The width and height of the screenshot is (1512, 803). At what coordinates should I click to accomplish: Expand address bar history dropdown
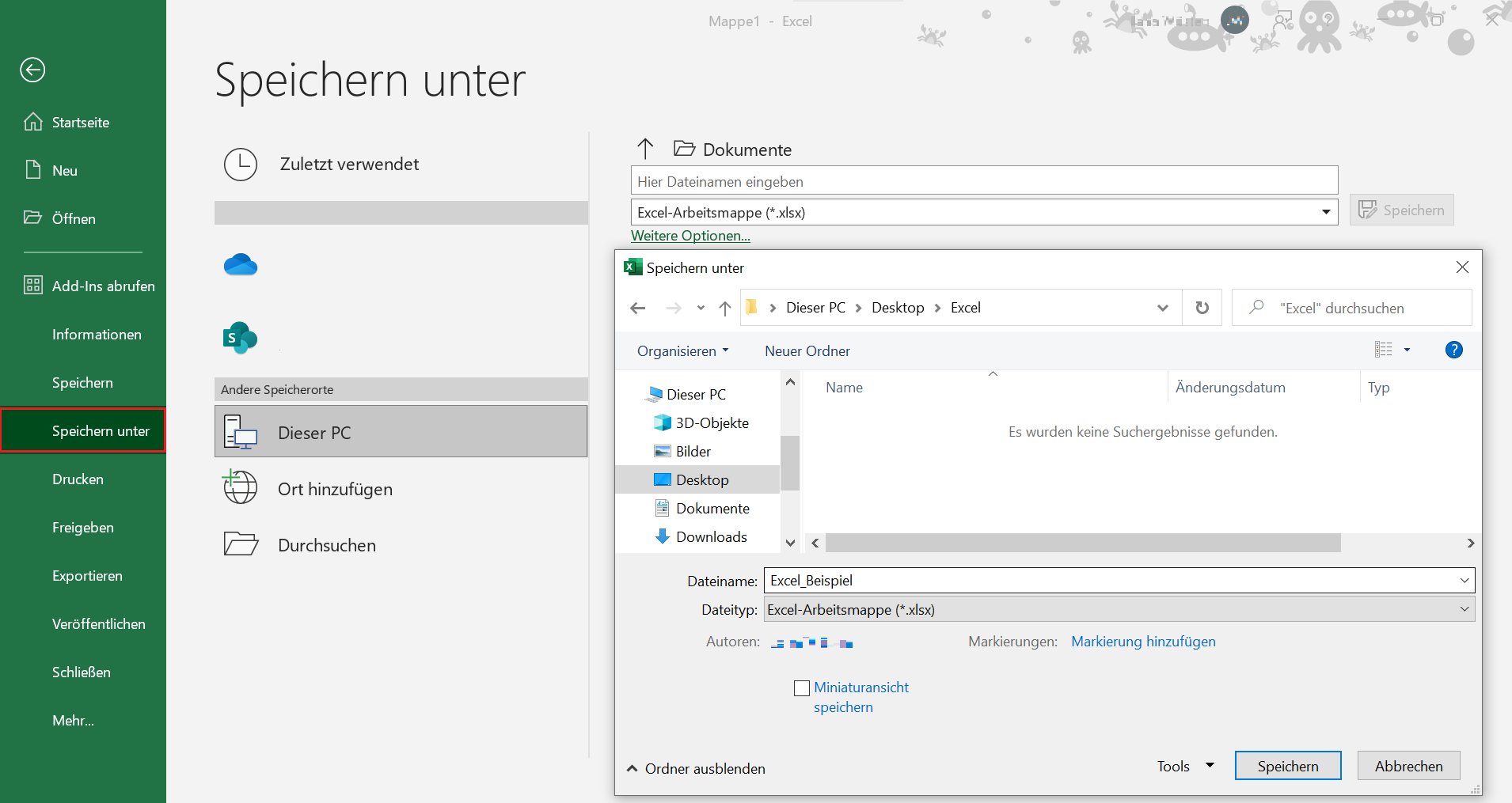coord(1163,308)
